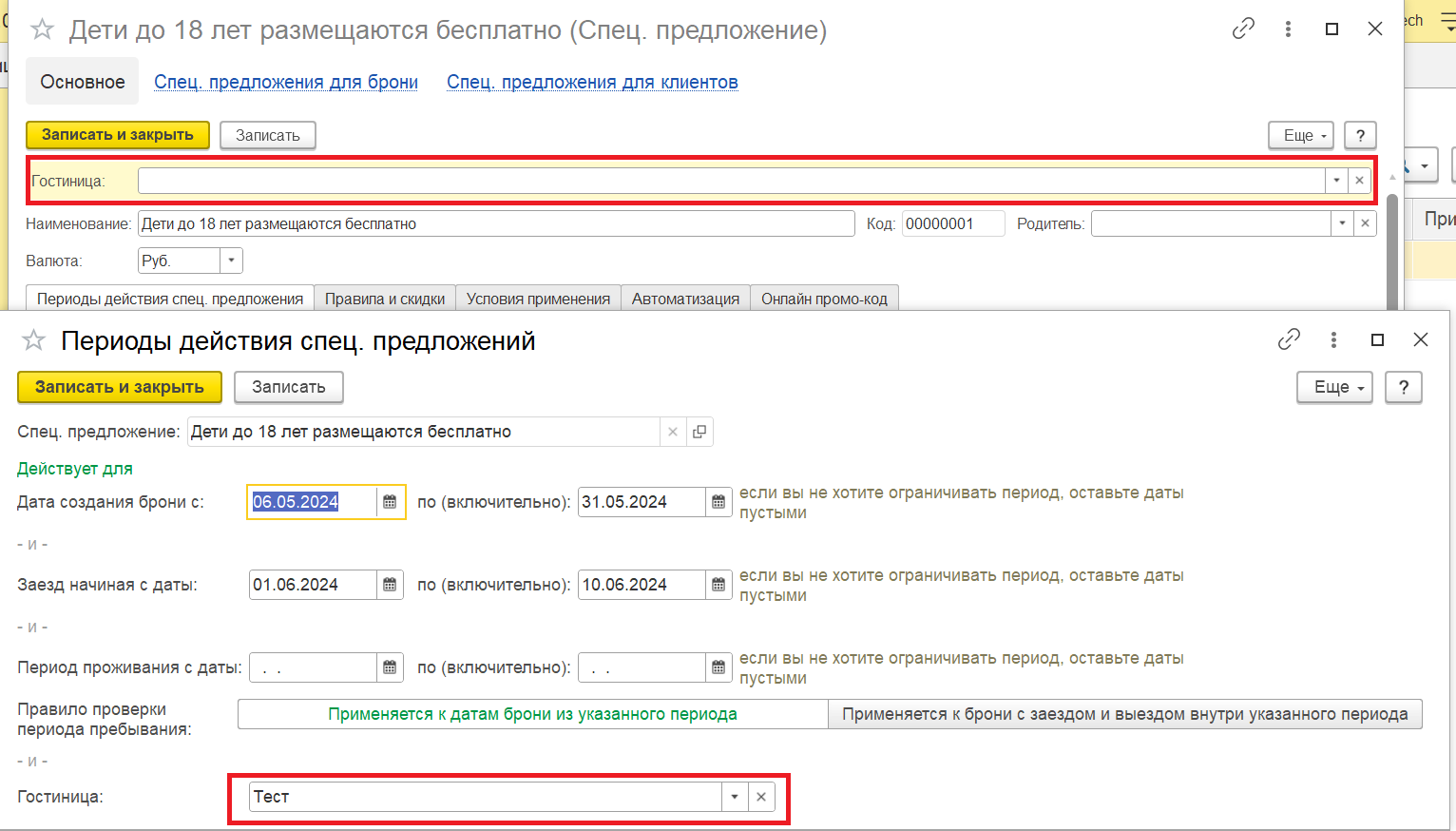Clear the Родитель field
The height and width of the screenshot is (831, 1456).
point(1365,223)
